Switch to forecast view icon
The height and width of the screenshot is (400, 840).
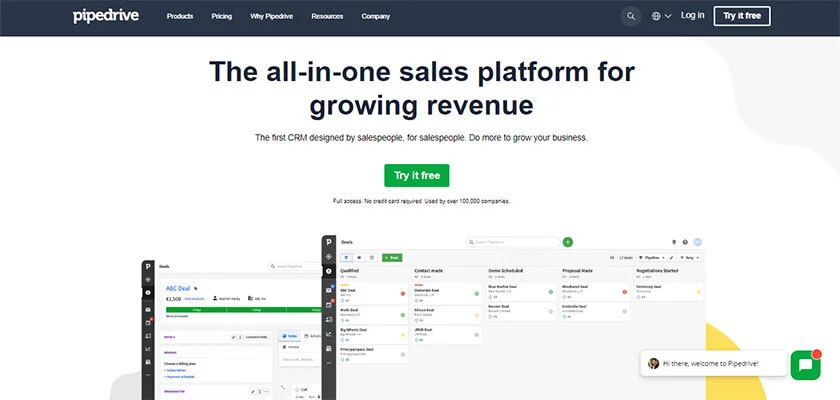(x=371, y=258)
